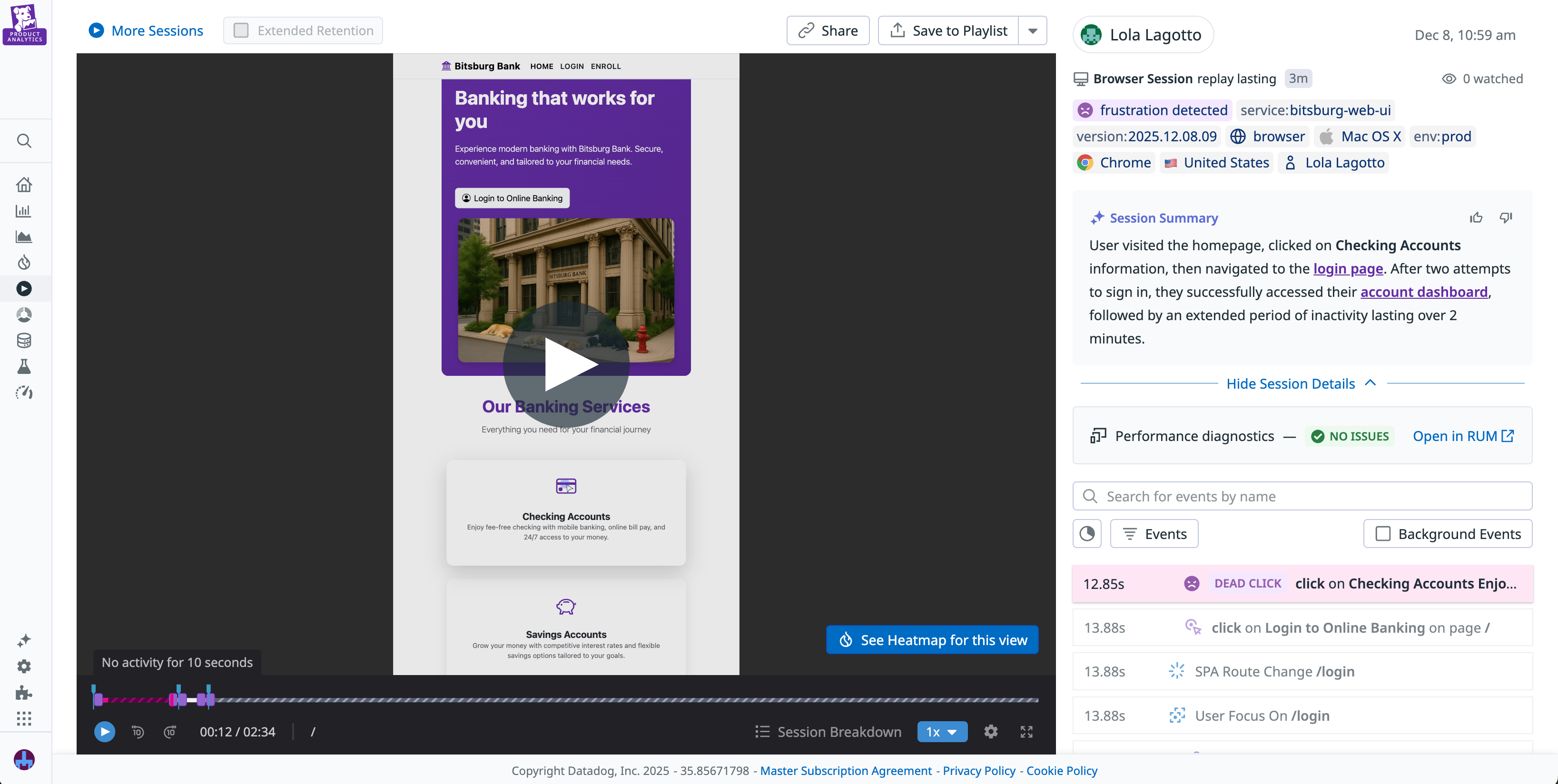1558x784 pixels.
Task: Enable the Extended Retention checkbox
Action: point(241,29)
